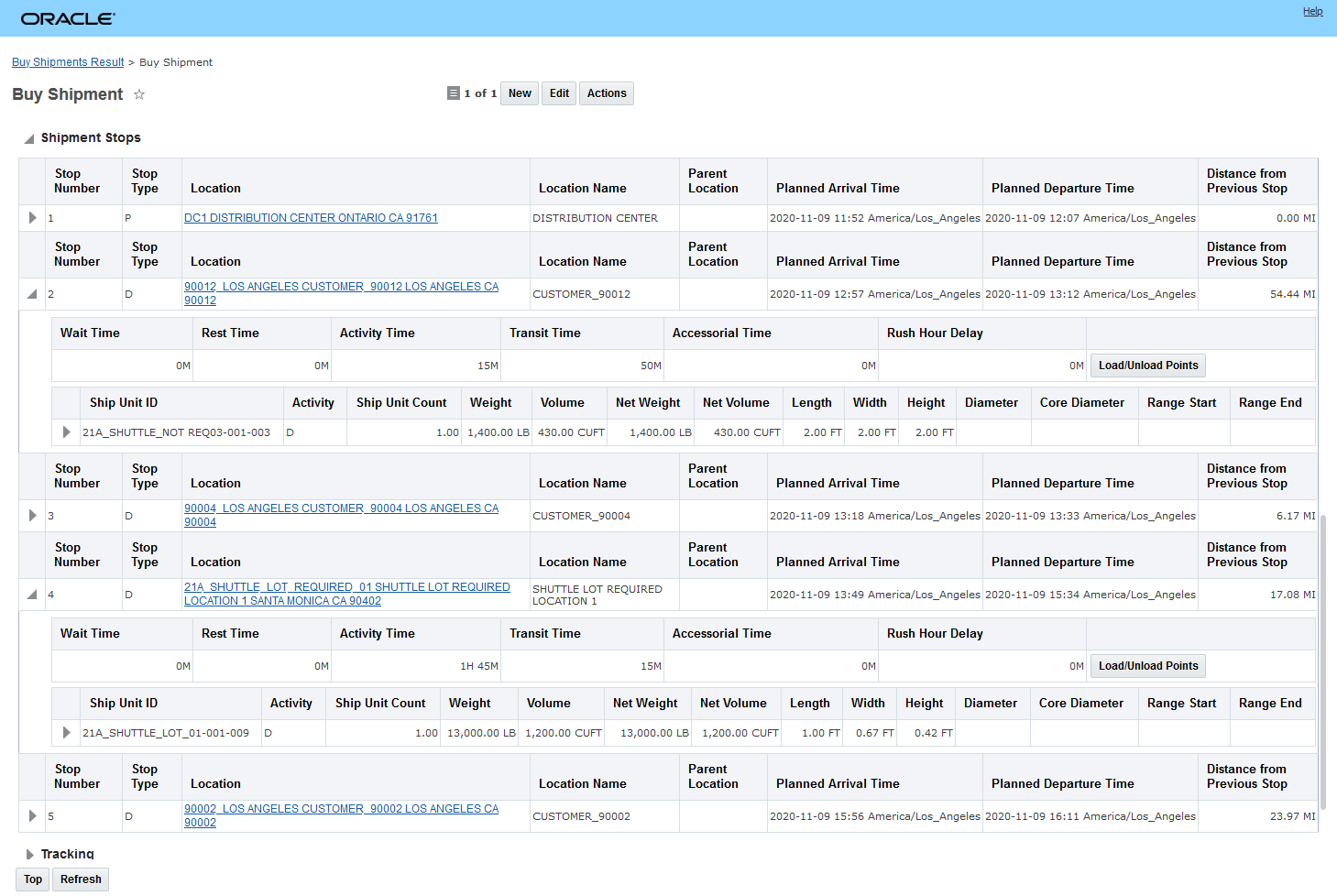Collapse the Shipment Stops section

[29, 138]
